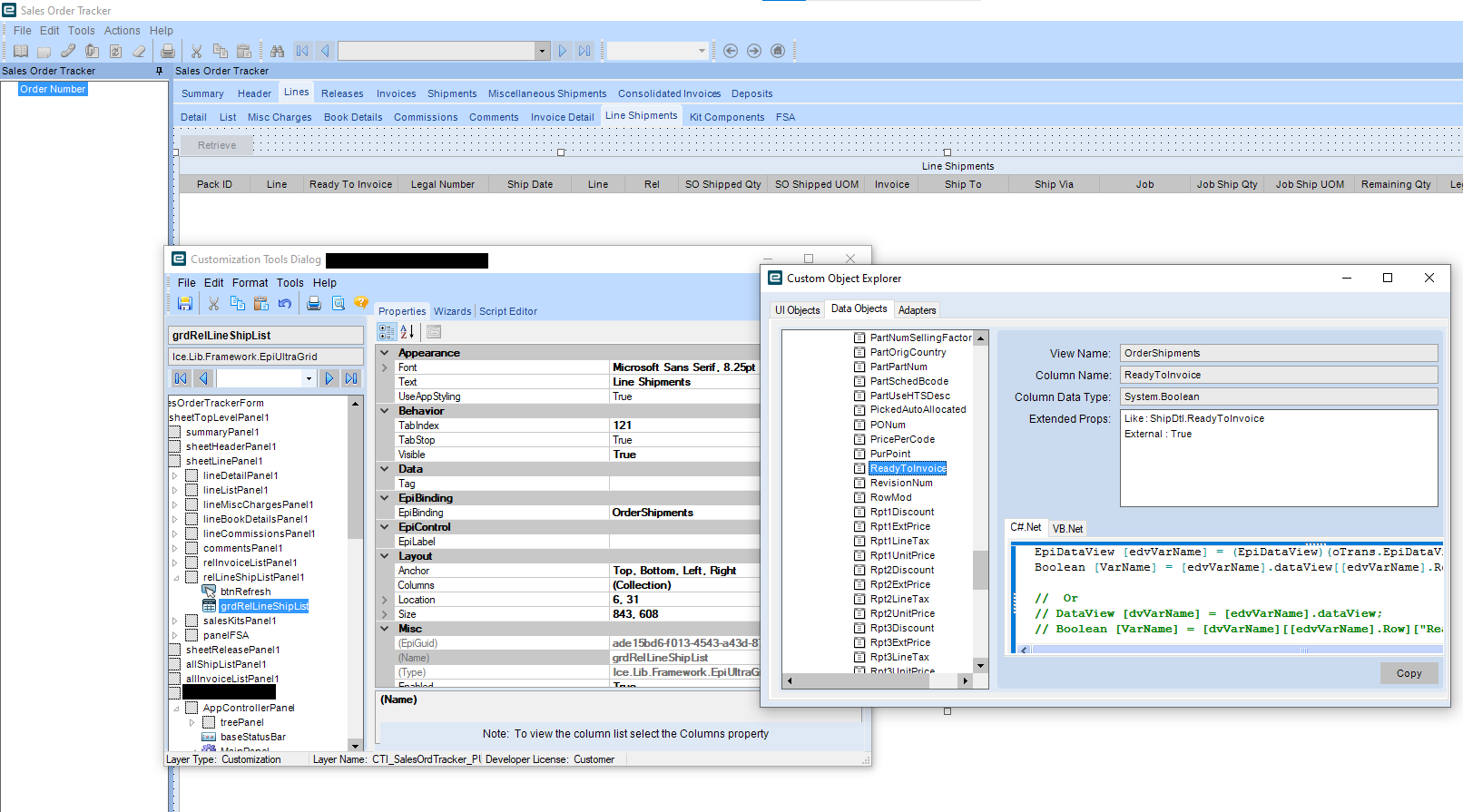
Task: Click the Undo icon in Customization toolbar
Action: point(285,304)
